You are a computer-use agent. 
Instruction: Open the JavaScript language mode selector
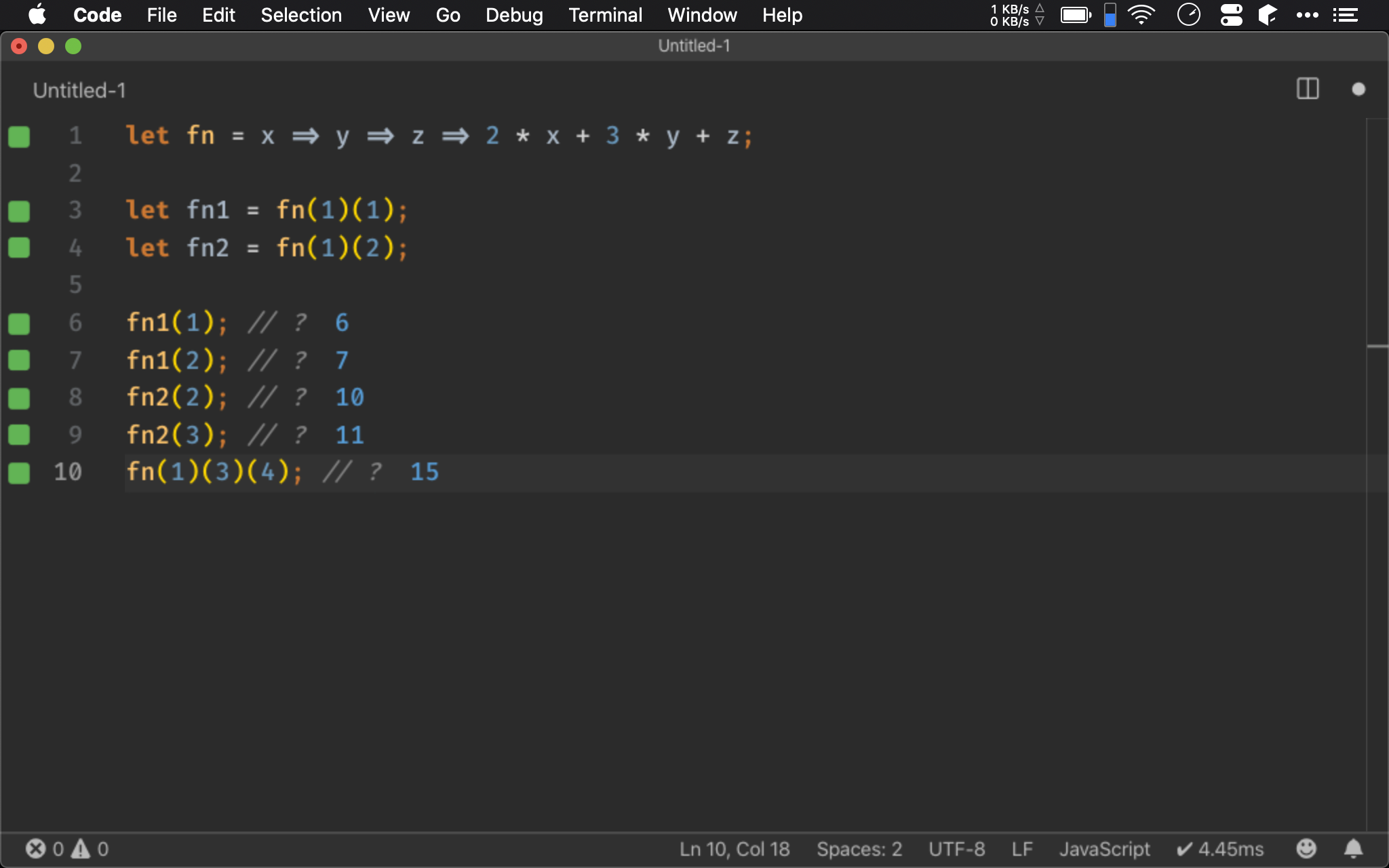1104,848
